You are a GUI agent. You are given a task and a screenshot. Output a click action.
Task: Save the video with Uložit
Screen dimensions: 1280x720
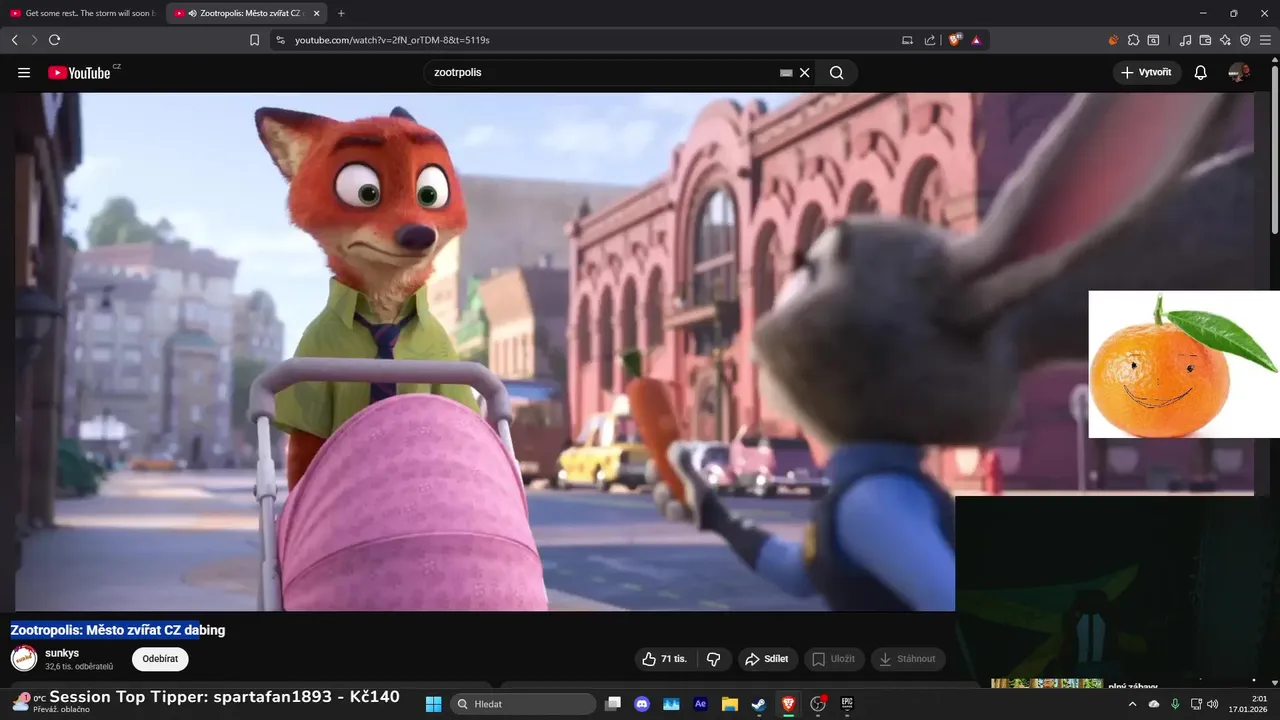pyautogui.click(x=833, y=659)
